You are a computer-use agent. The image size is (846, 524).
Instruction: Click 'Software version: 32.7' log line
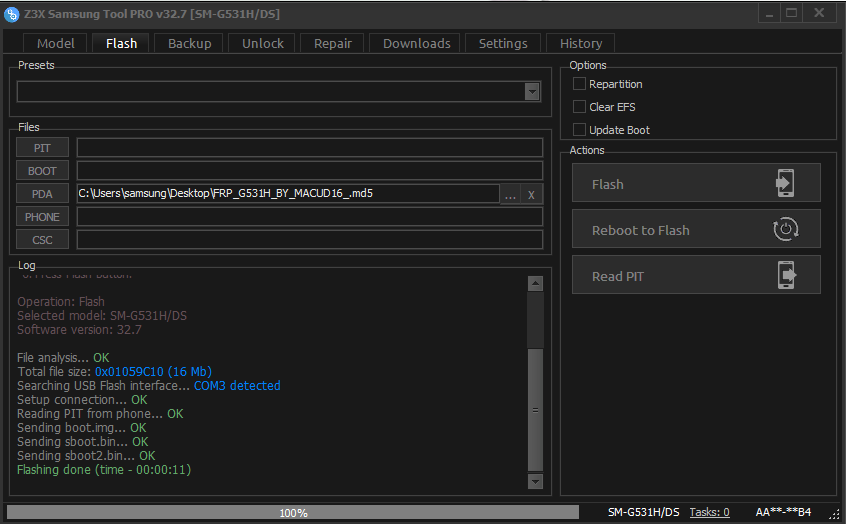(79, 330)
